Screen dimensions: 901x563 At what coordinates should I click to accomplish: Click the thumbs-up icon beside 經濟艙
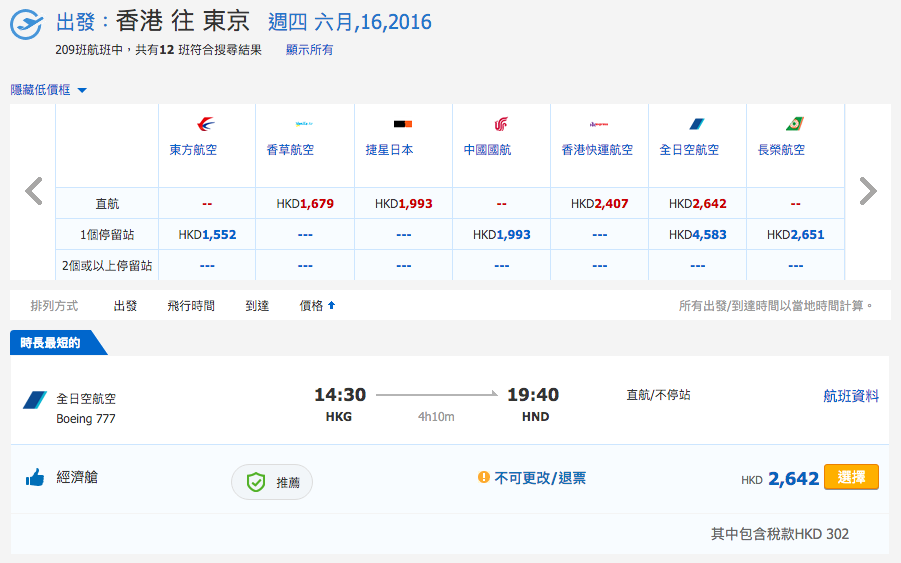coord(35,477)
